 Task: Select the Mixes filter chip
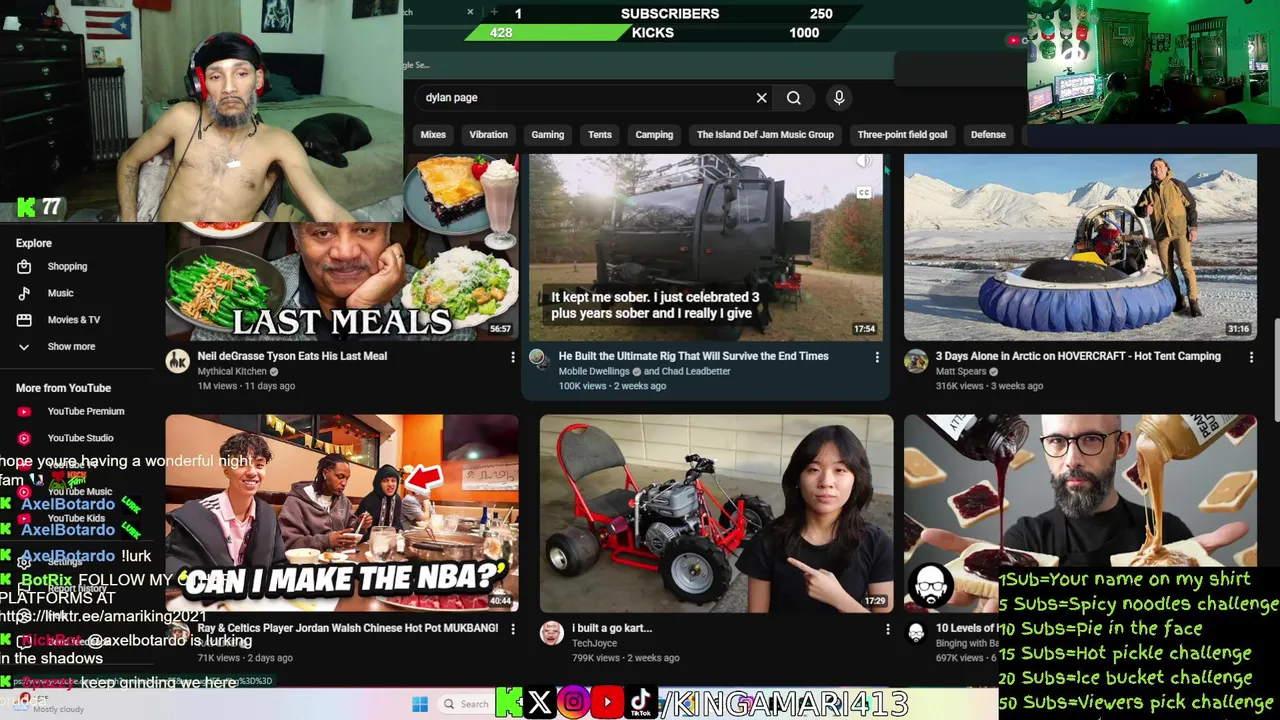click(x=433, y=135)
